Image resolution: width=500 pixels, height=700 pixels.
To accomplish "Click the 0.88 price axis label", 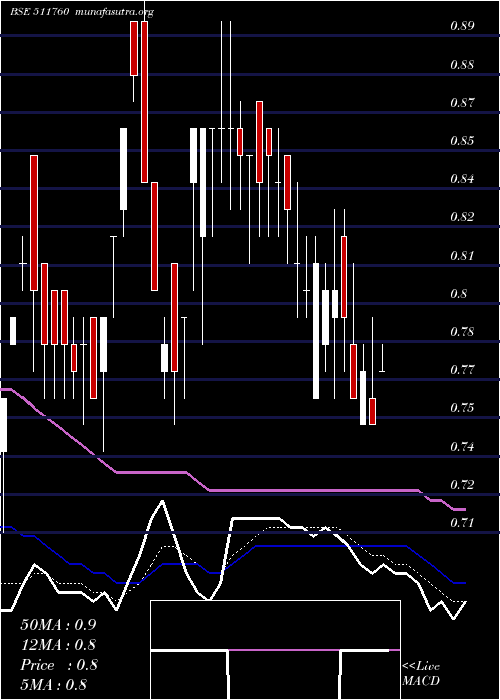I will (x=462, y=64).
